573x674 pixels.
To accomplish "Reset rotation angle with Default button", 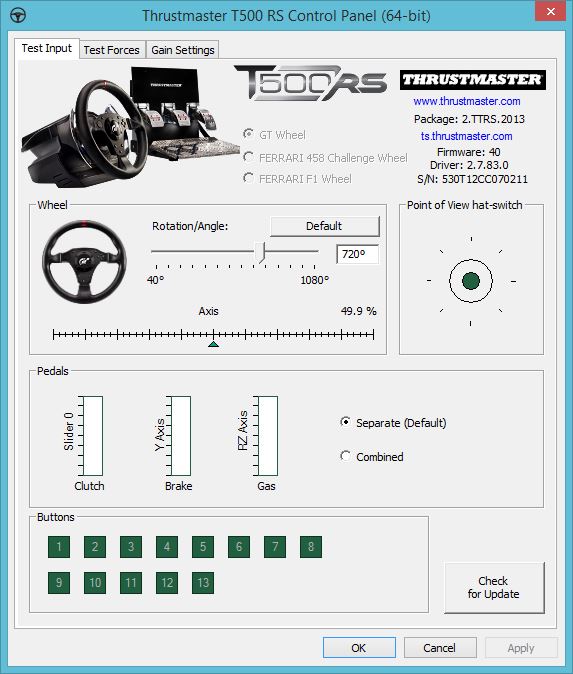I will 325,226.
